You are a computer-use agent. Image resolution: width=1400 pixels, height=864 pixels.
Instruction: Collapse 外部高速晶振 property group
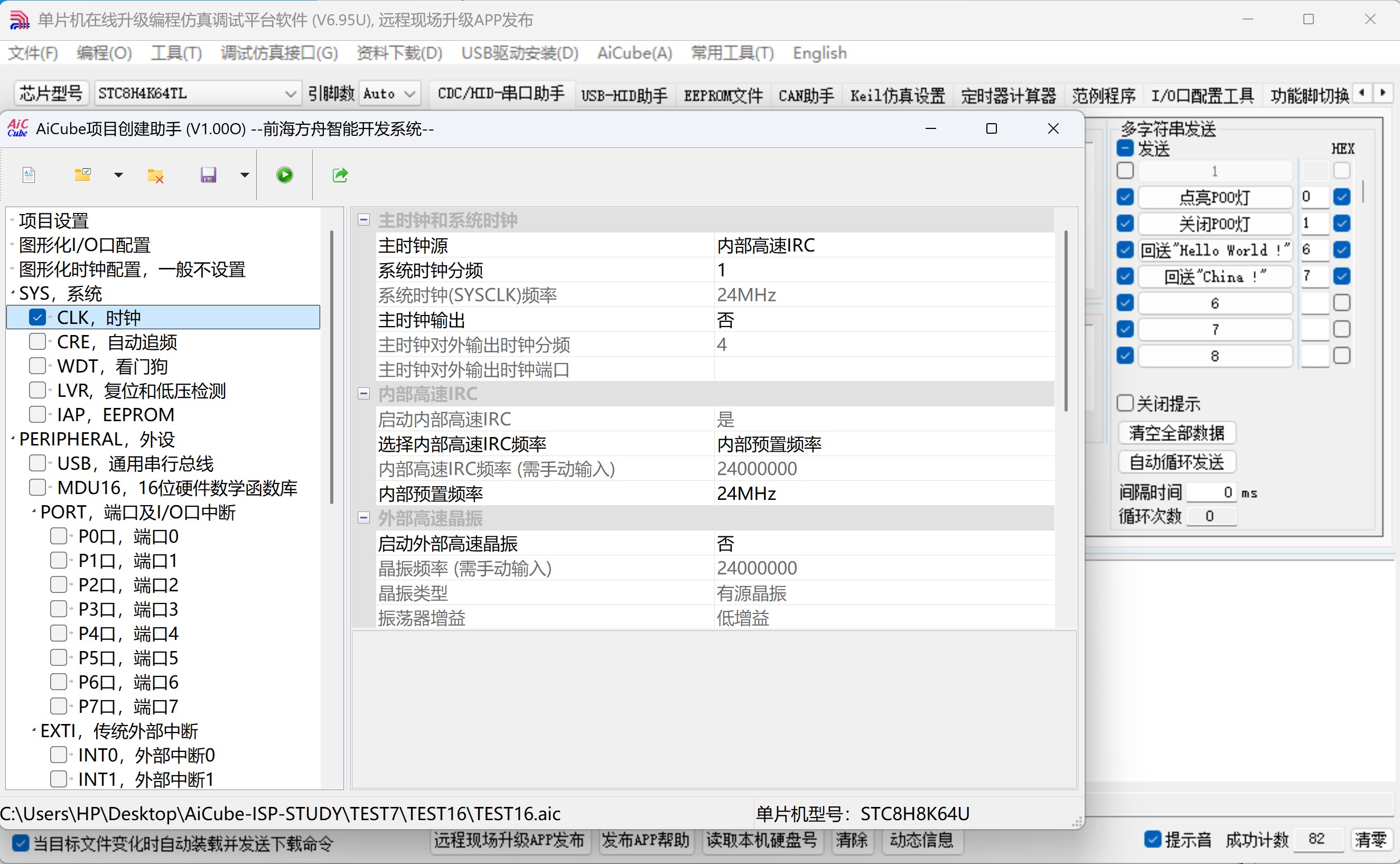[363, 518]
